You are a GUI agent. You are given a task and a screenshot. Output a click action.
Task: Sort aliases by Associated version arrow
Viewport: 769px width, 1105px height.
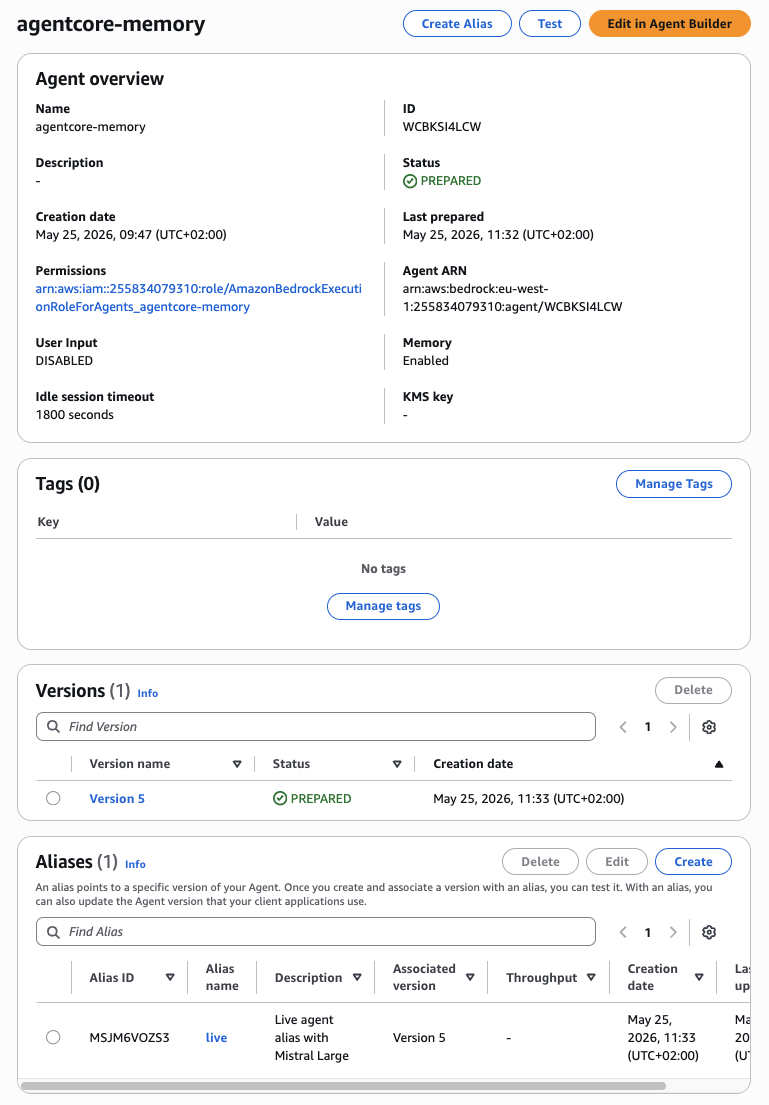pyautogui.click(x=470, y=977)
